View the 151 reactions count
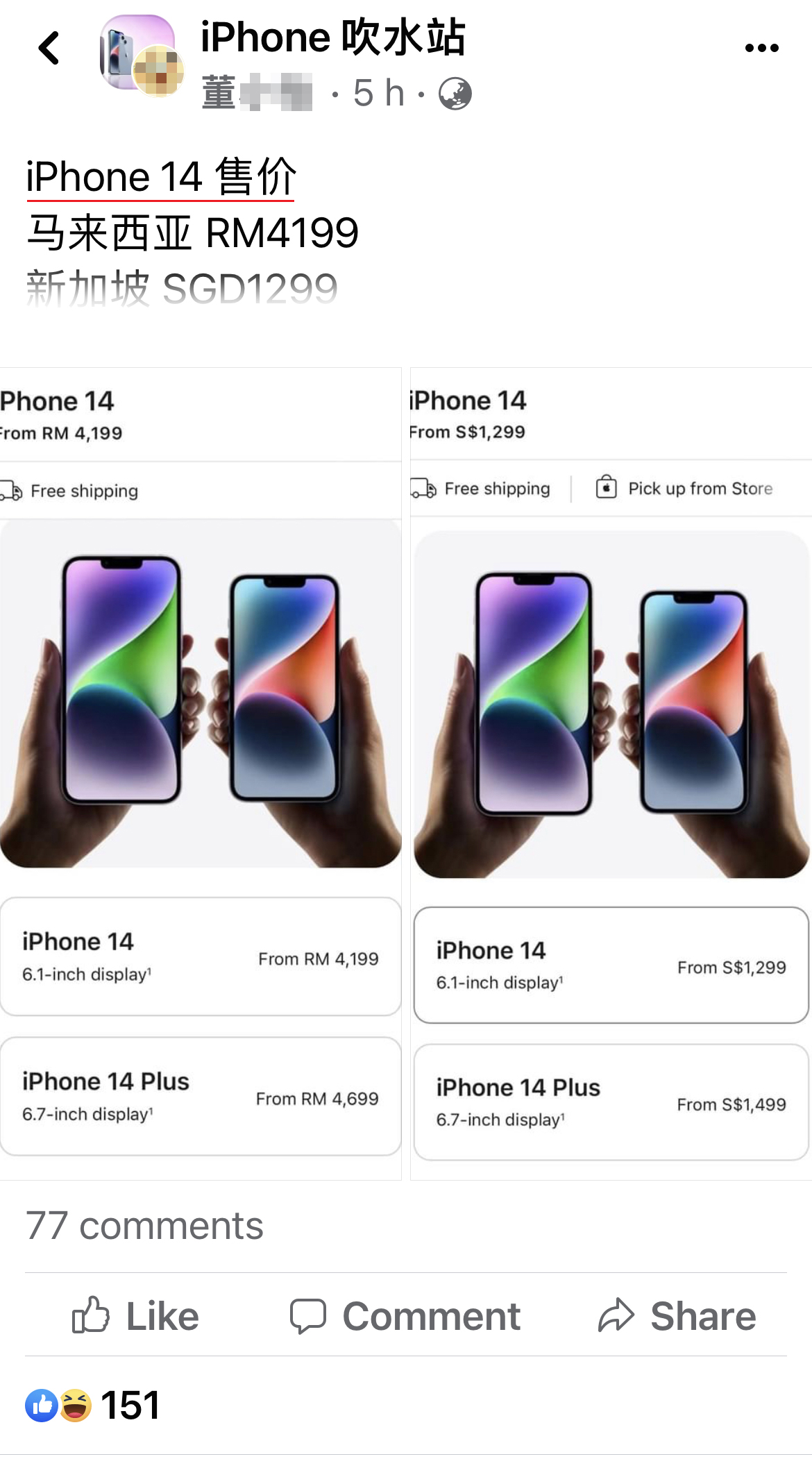 point(130,1406)
